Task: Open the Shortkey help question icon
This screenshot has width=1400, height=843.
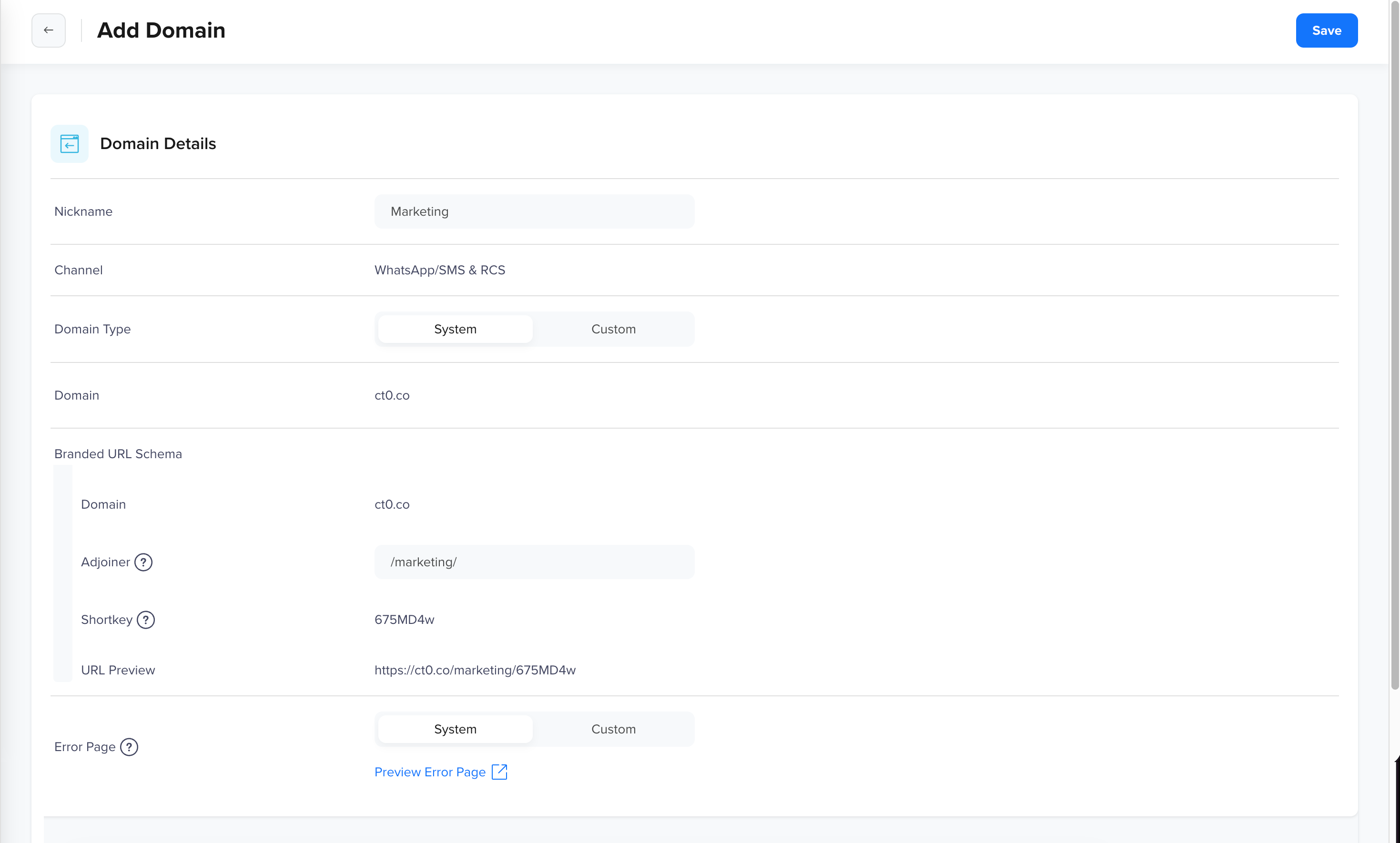Action: click(146, 619)
